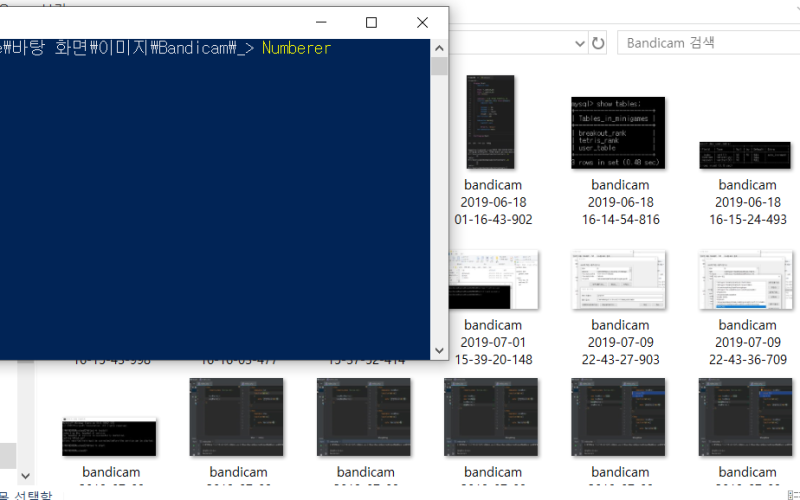Click the PowerShell scrollbar up arrow
The height and width of the screenshot is (500, 800).
439,48
